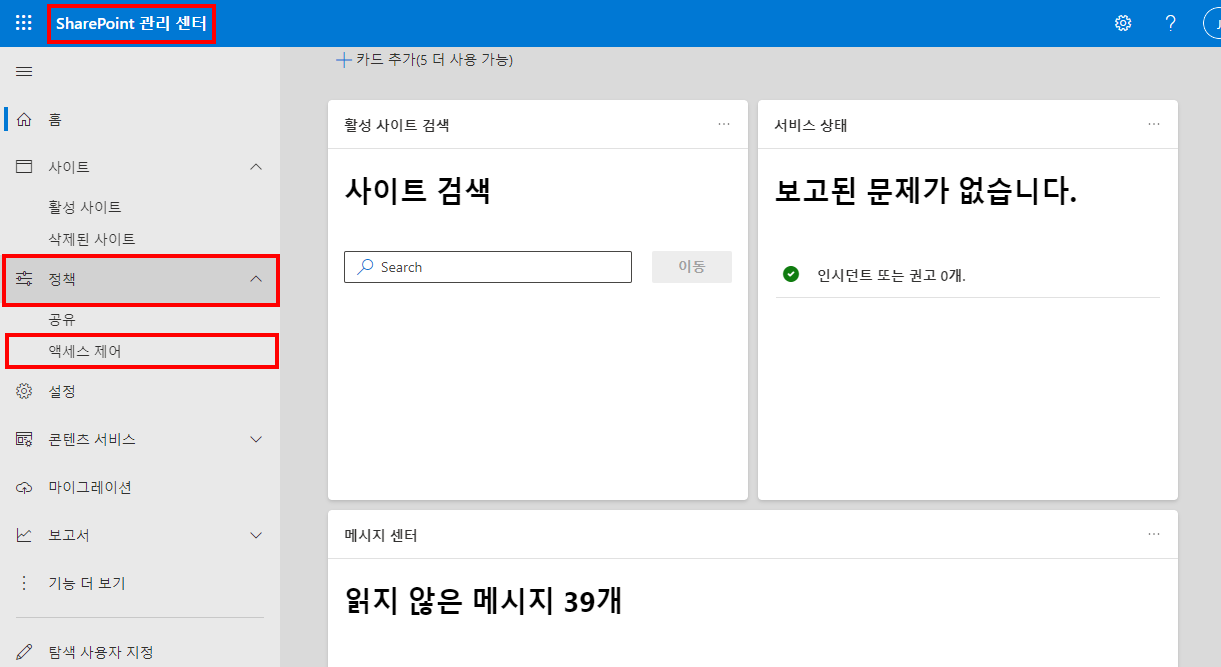Click 서비스 상태 card title
The height and width of the screenshot is (667, 1221).
(811, 125)
